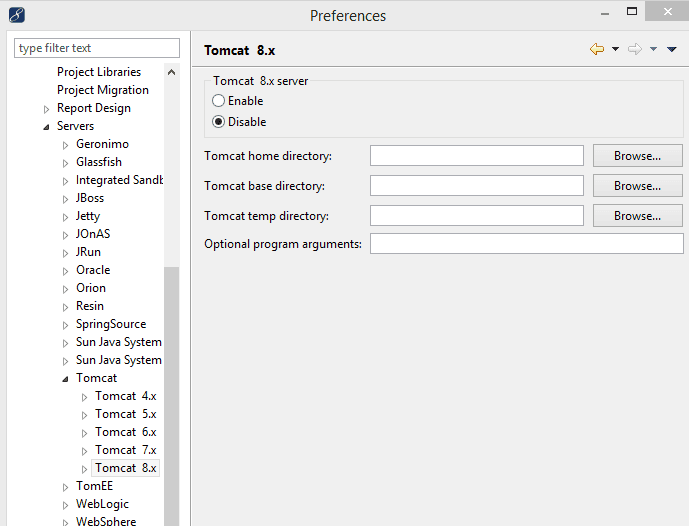The height and width of the screenshot is (526, 689).
Task: Select the WebLogic server entry
Action: 102,504
